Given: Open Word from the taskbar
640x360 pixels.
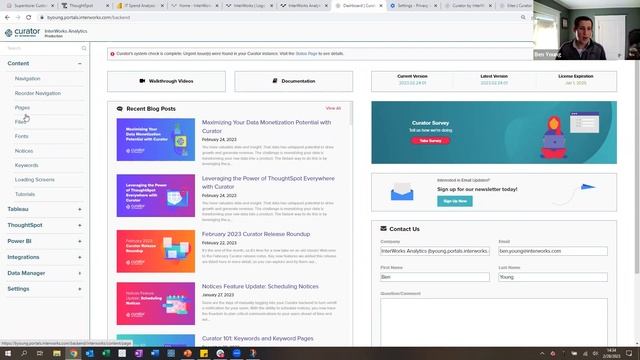Looking at the screenshot, I should [155, 353].
